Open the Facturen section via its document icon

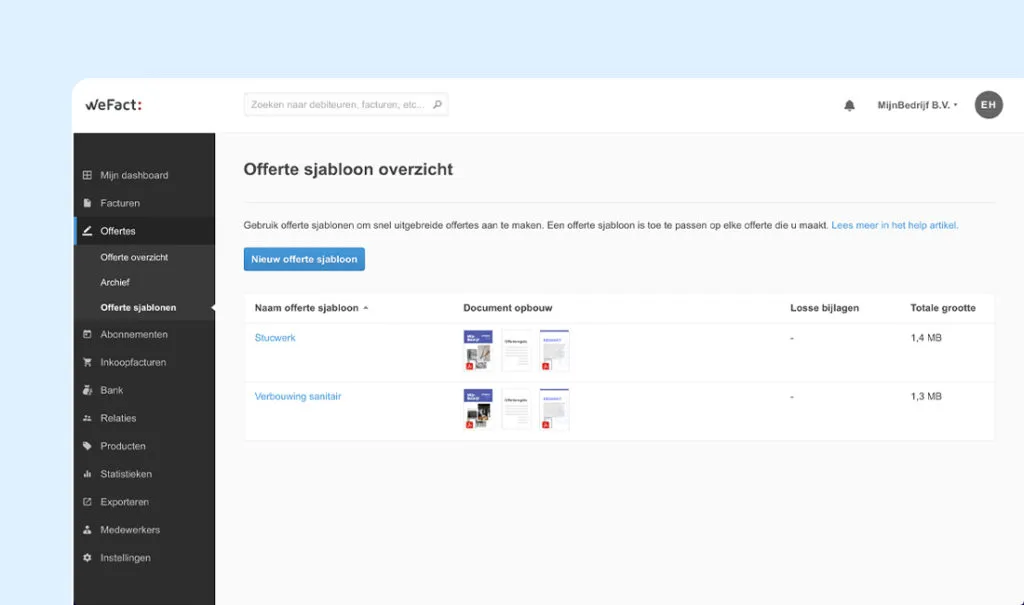[88, 202]
